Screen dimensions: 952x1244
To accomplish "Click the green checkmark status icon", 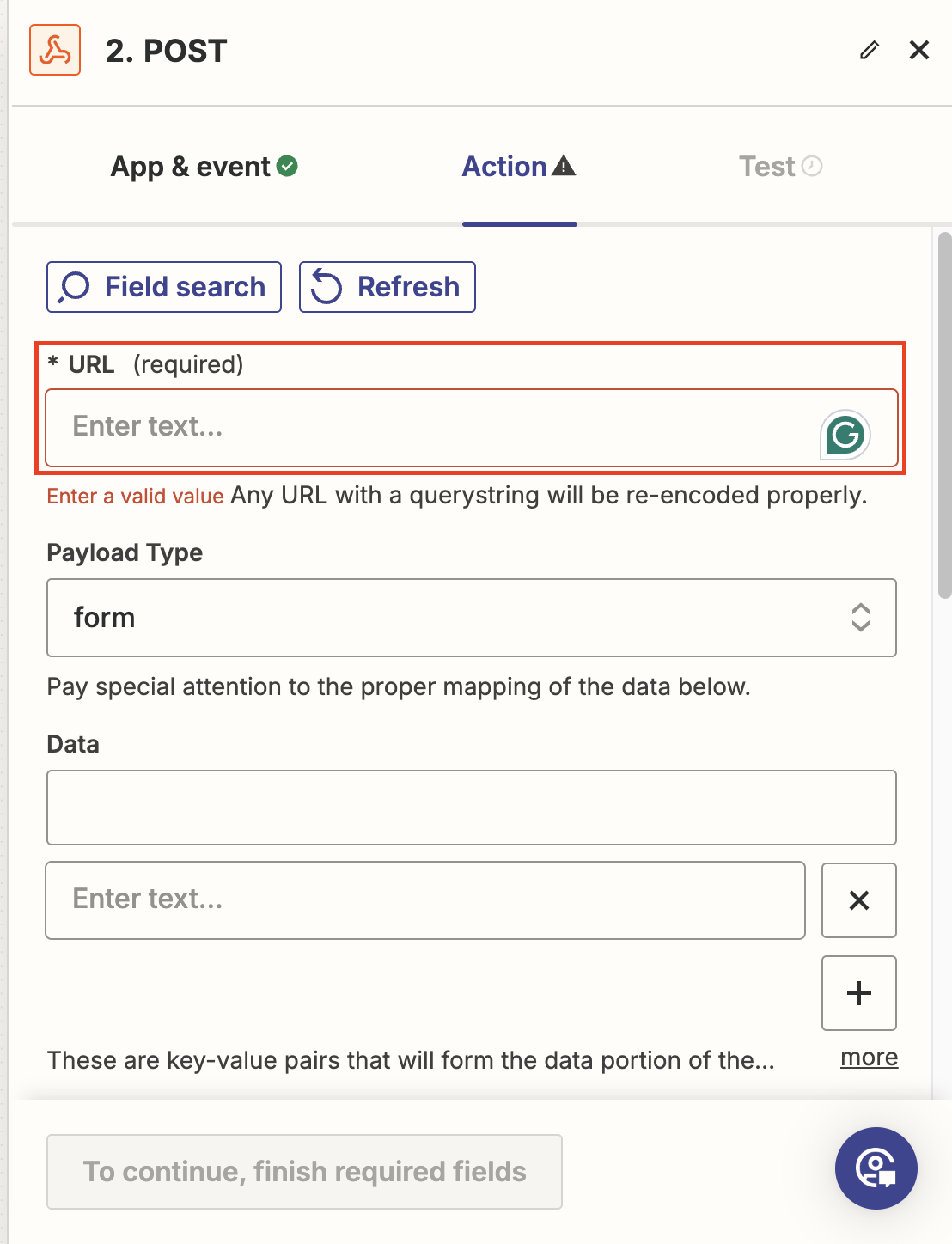I will [x=288, y=167].
